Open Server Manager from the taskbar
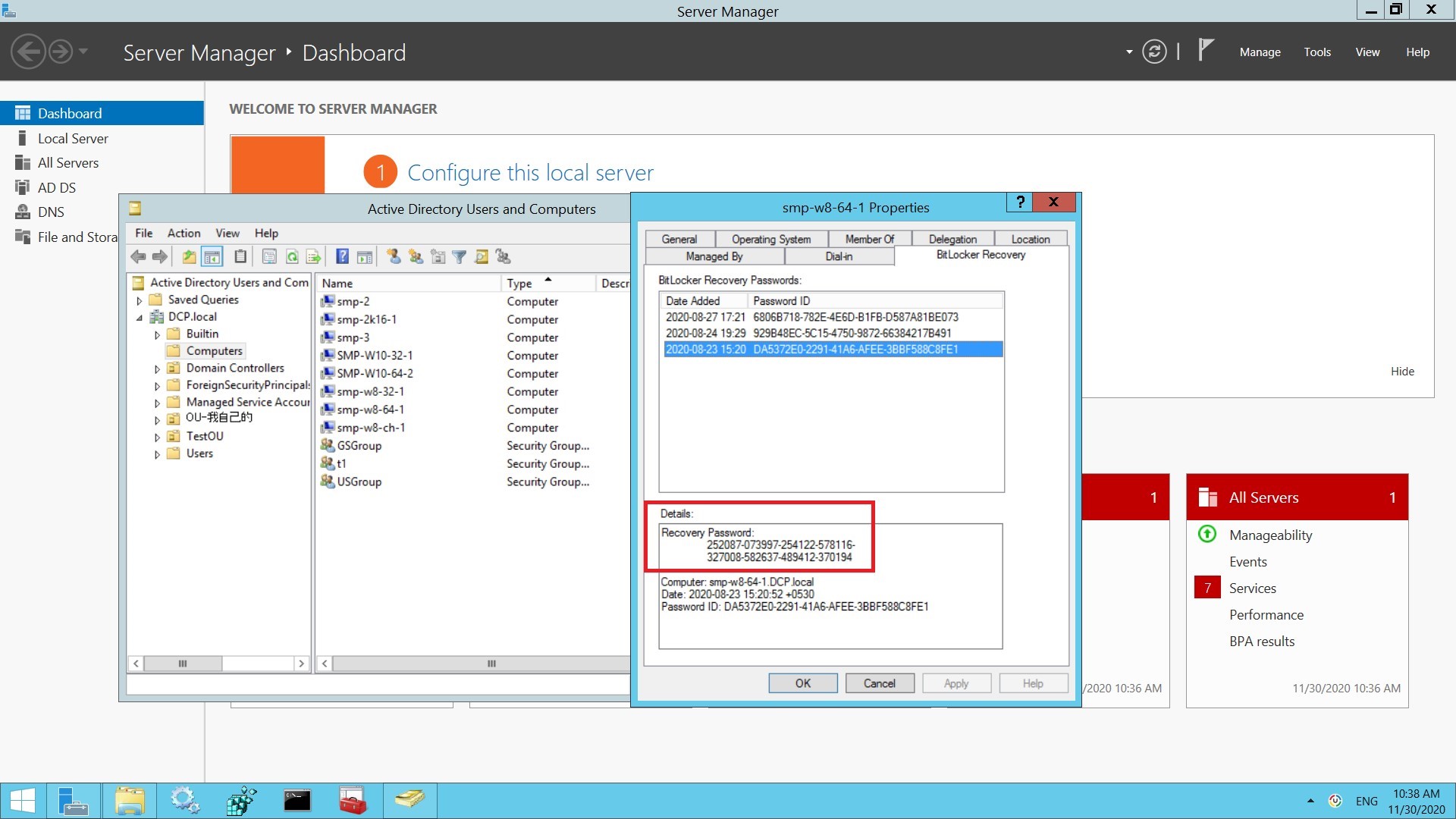 pyautogui.click(x=73, y=801)
